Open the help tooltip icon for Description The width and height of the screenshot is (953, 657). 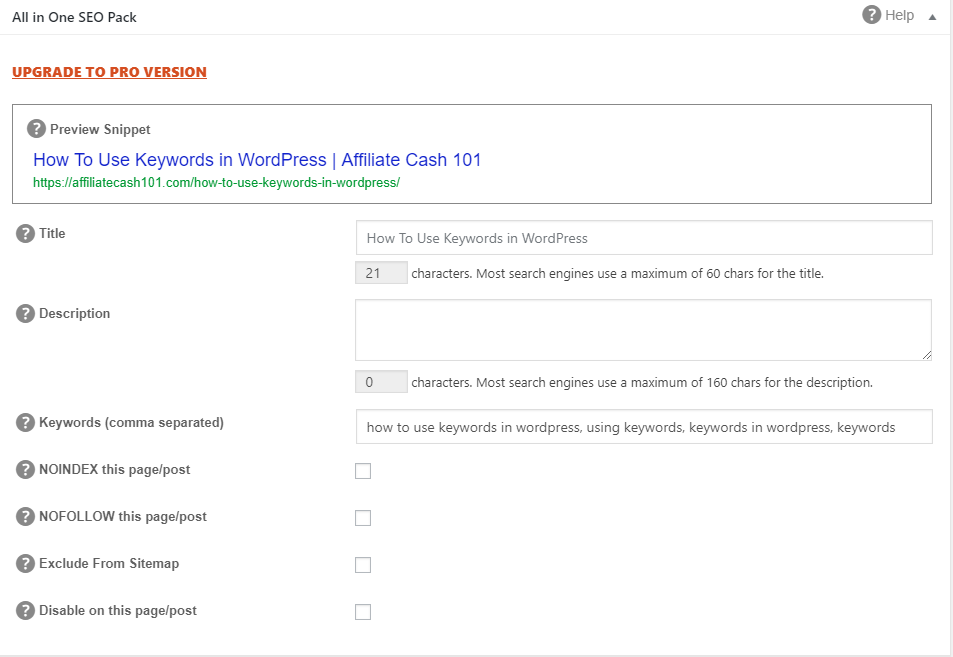25,314
